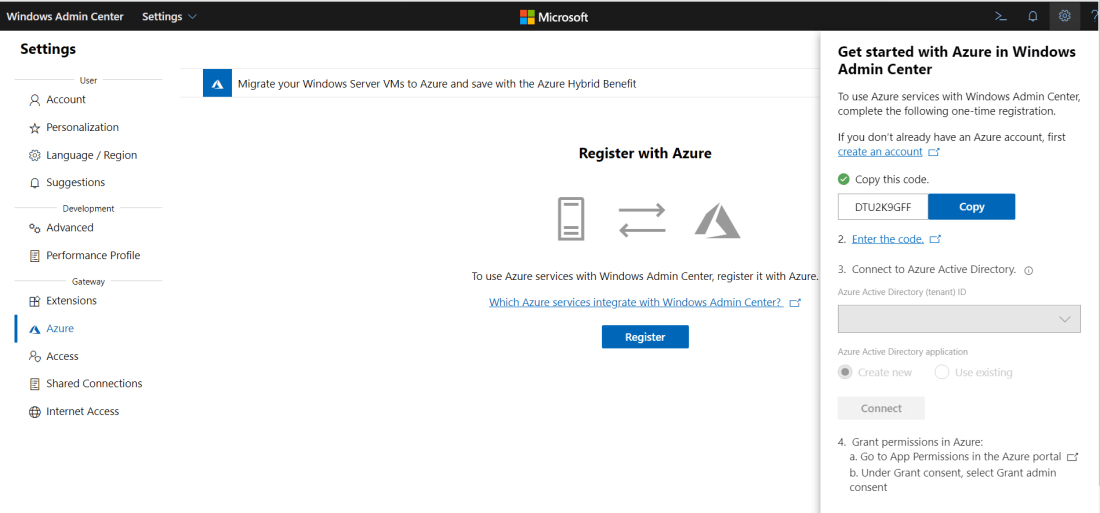
Task: Click the Azure banner icon about migrating VMs
Action: [x=217, y=84]
